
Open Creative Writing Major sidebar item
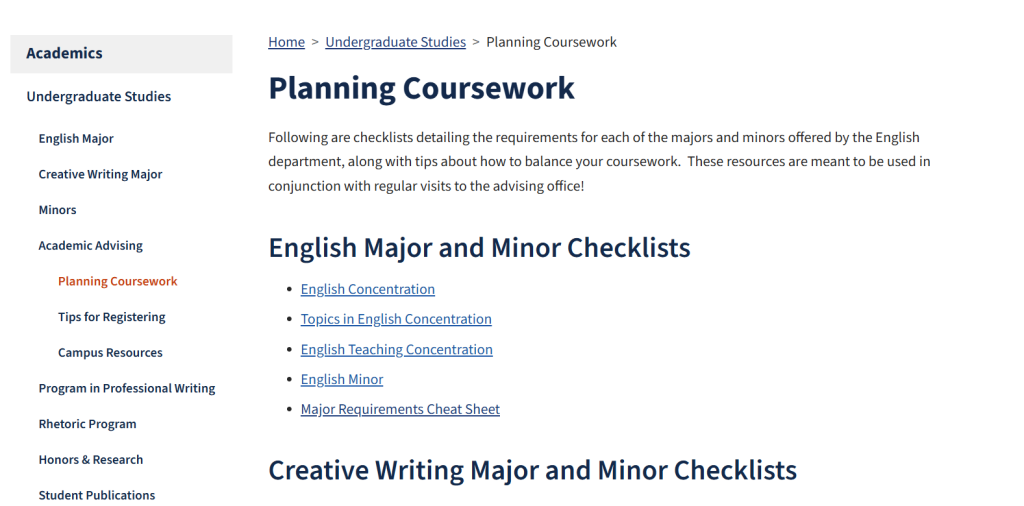[100, 174]
